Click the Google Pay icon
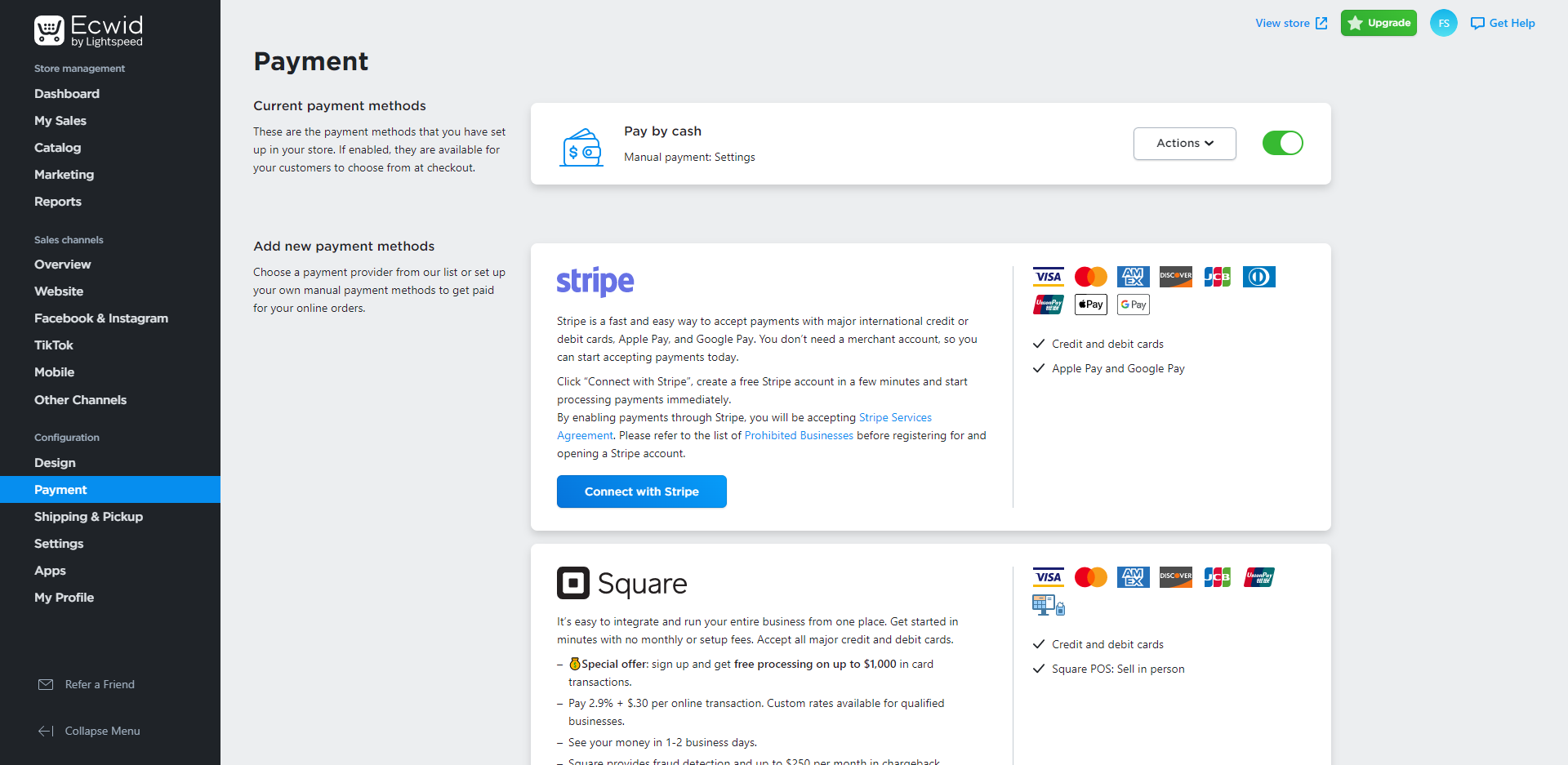 tap(1134, 305)
